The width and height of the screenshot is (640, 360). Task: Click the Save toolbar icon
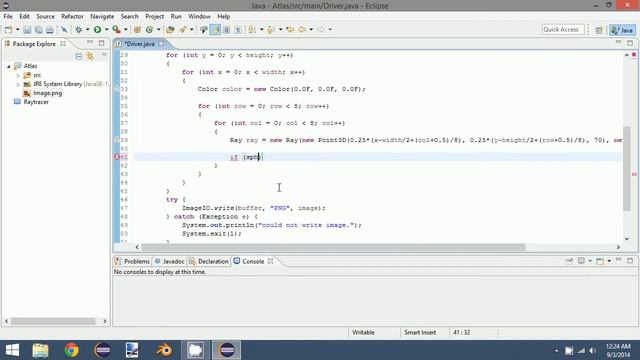(x=27, y=29)
